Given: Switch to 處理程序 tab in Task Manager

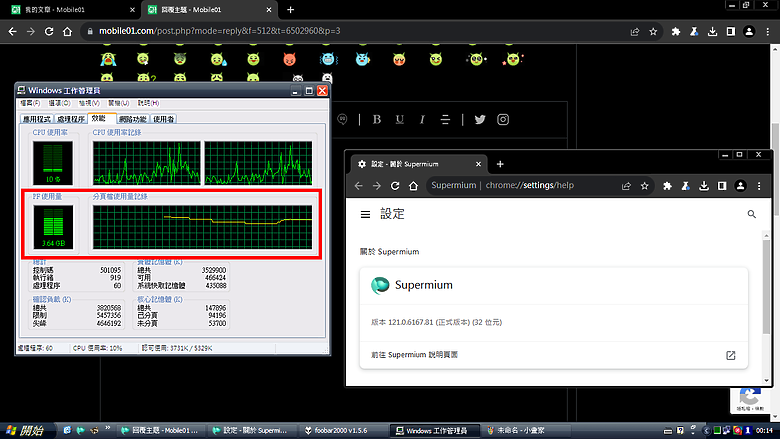Looking at the screenshot, I should click(x=71, y=119).
